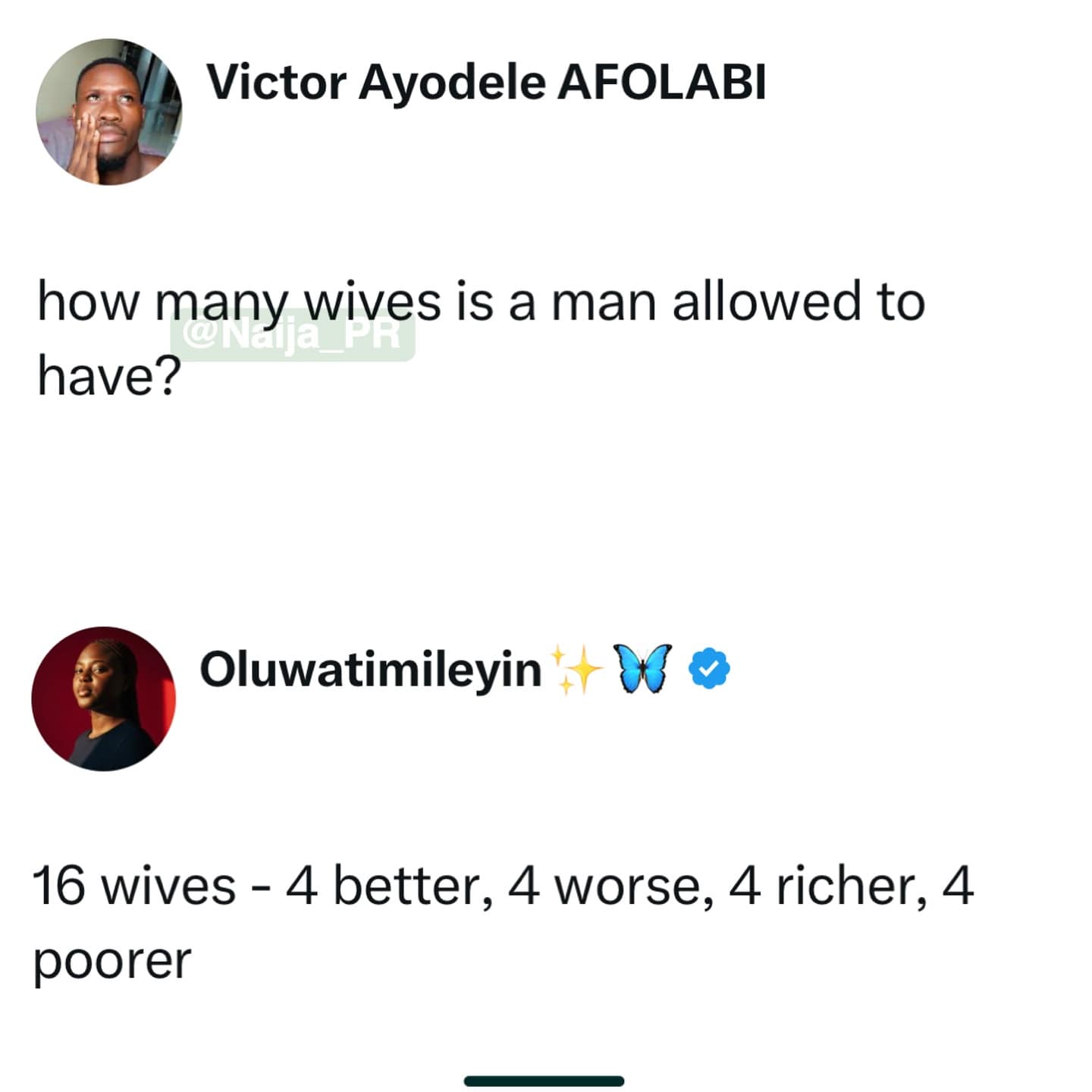The height and width of the screenshot is (1092, 1092).
Task: Click the blue butterfly emoji
Action: coord(645,669)
